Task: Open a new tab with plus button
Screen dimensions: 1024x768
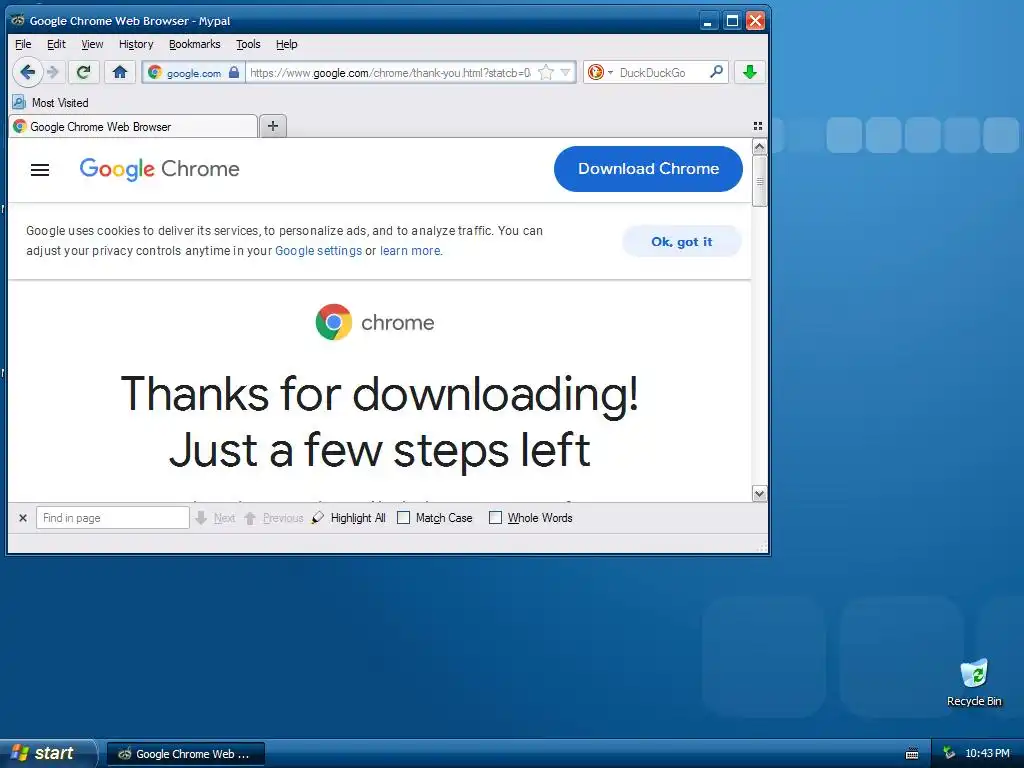Action: click(273, 126)
